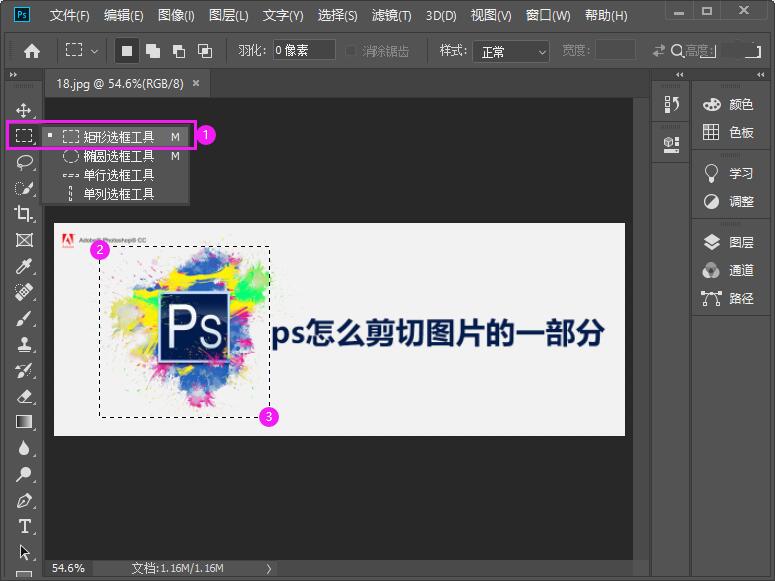Choose Add to Selection mode
Viewport: 775px width, 581px height.
(153, 50)
